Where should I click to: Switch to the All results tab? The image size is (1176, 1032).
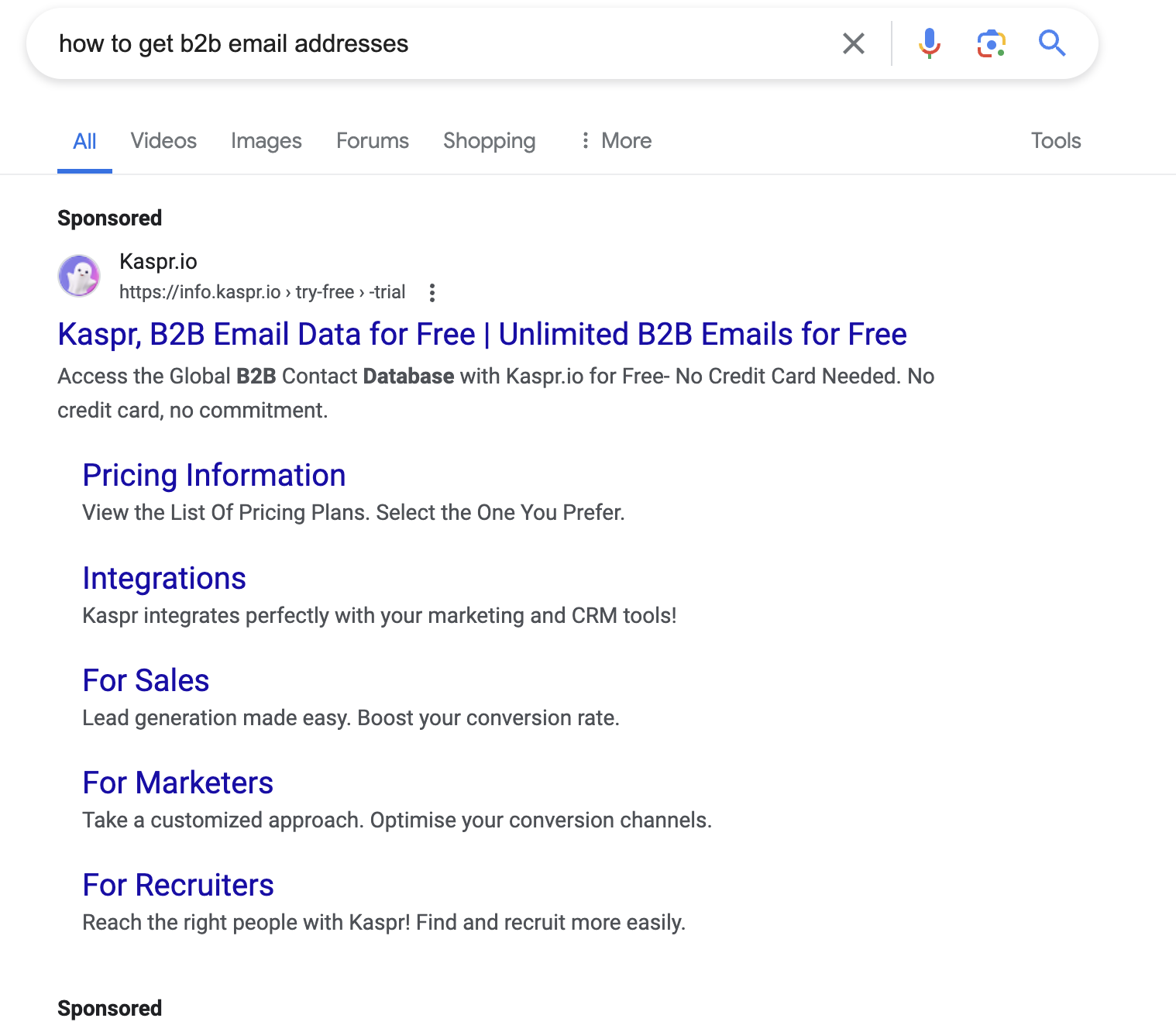[x=84, y=141]
